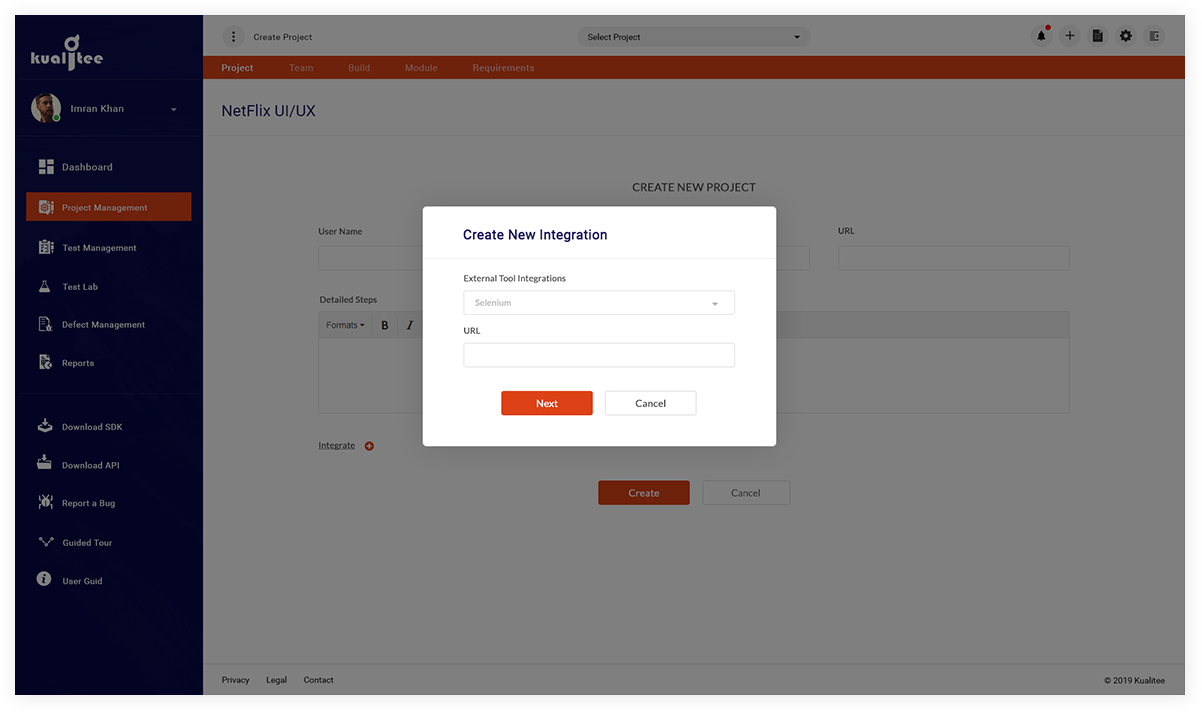Click the Next button in dialog
The image size is (1202, 712).
[x=547, y=403]
